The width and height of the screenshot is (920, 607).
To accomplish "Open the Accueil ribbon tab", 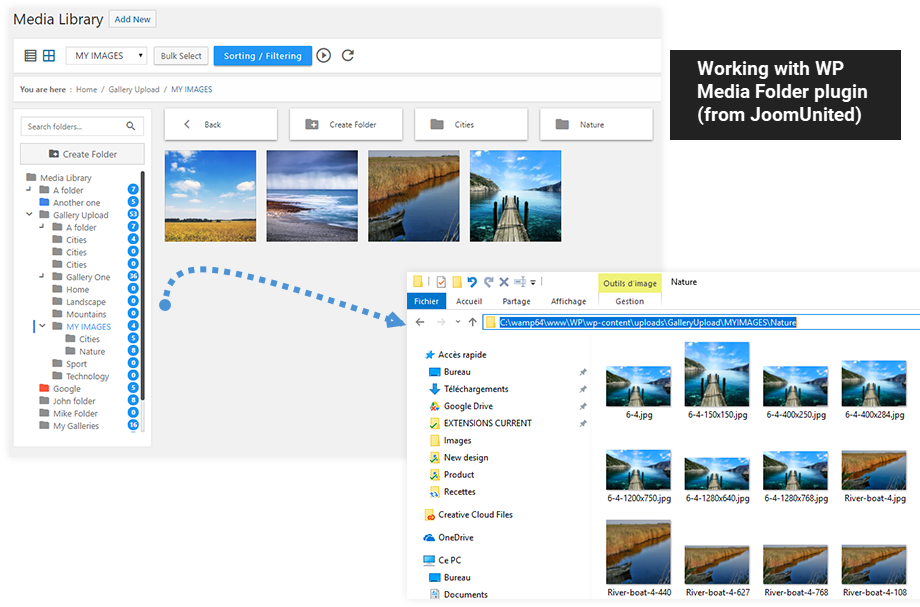I will tap(469, 301).
